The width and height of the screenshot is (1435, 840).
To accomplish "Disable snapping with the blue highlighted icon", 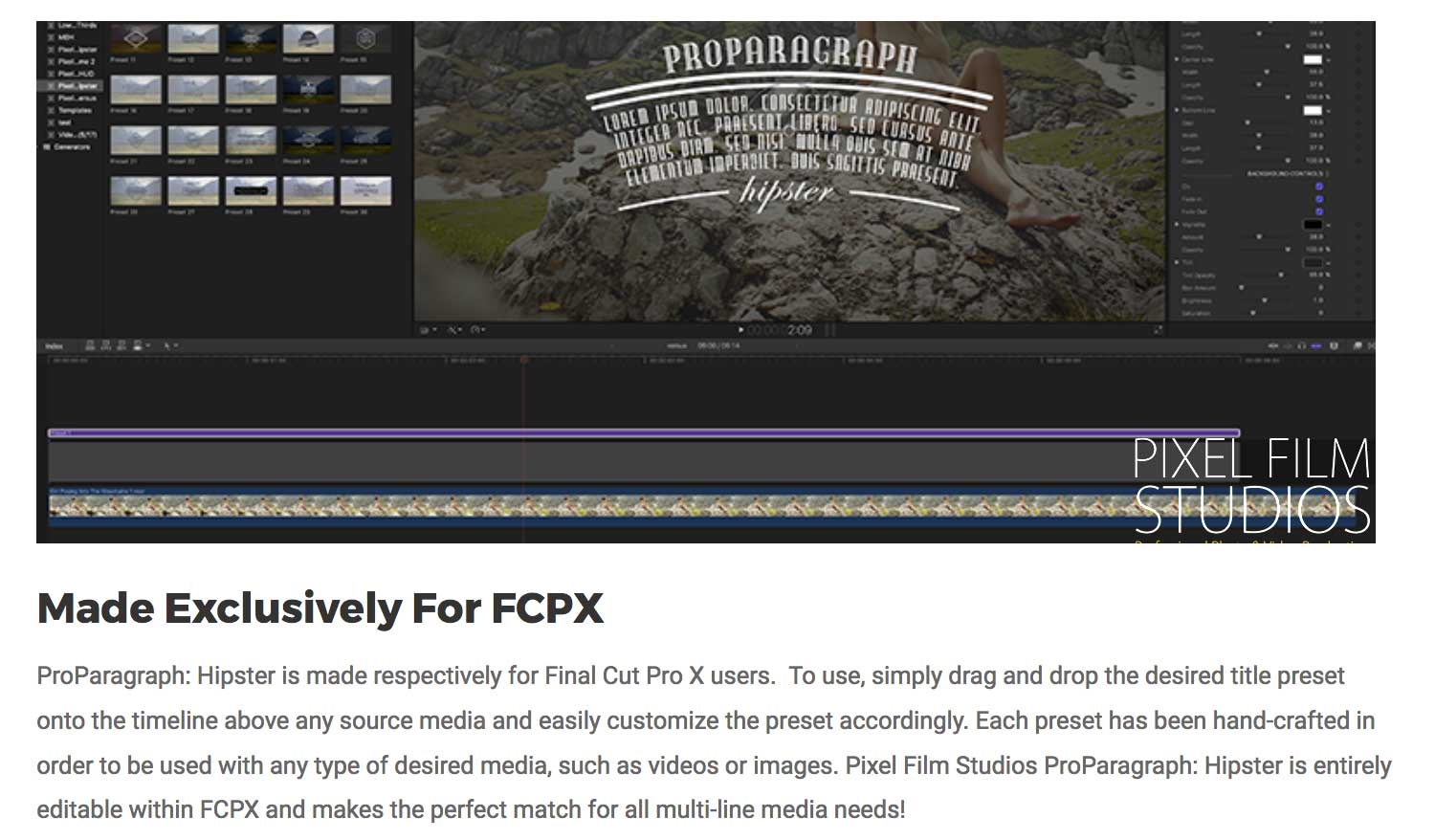I will (1316, 345).
